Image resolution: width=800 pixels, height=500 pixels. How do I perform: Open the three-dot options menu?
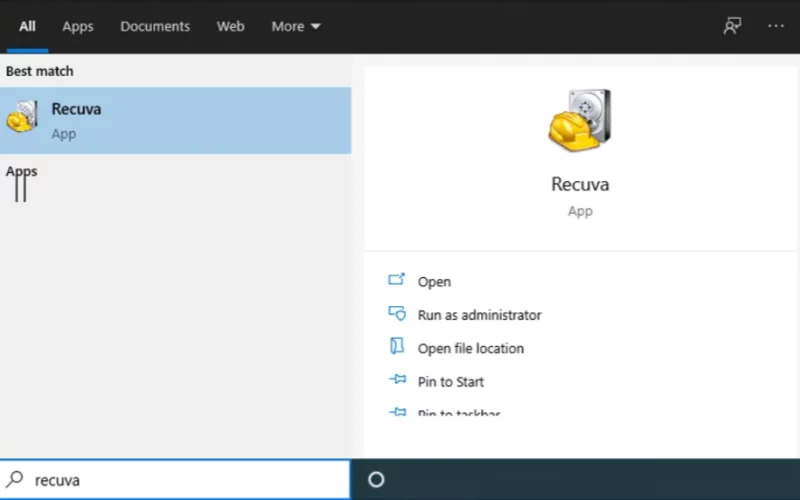point(776,26)
